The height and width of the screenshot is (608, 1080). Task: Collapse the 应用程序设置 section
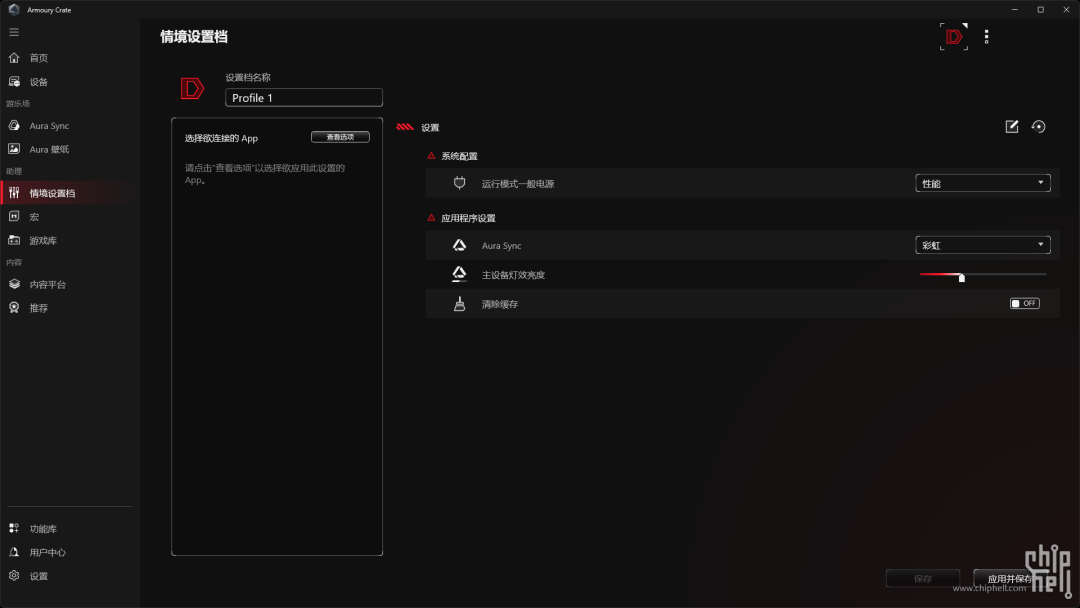pos(431,218)
